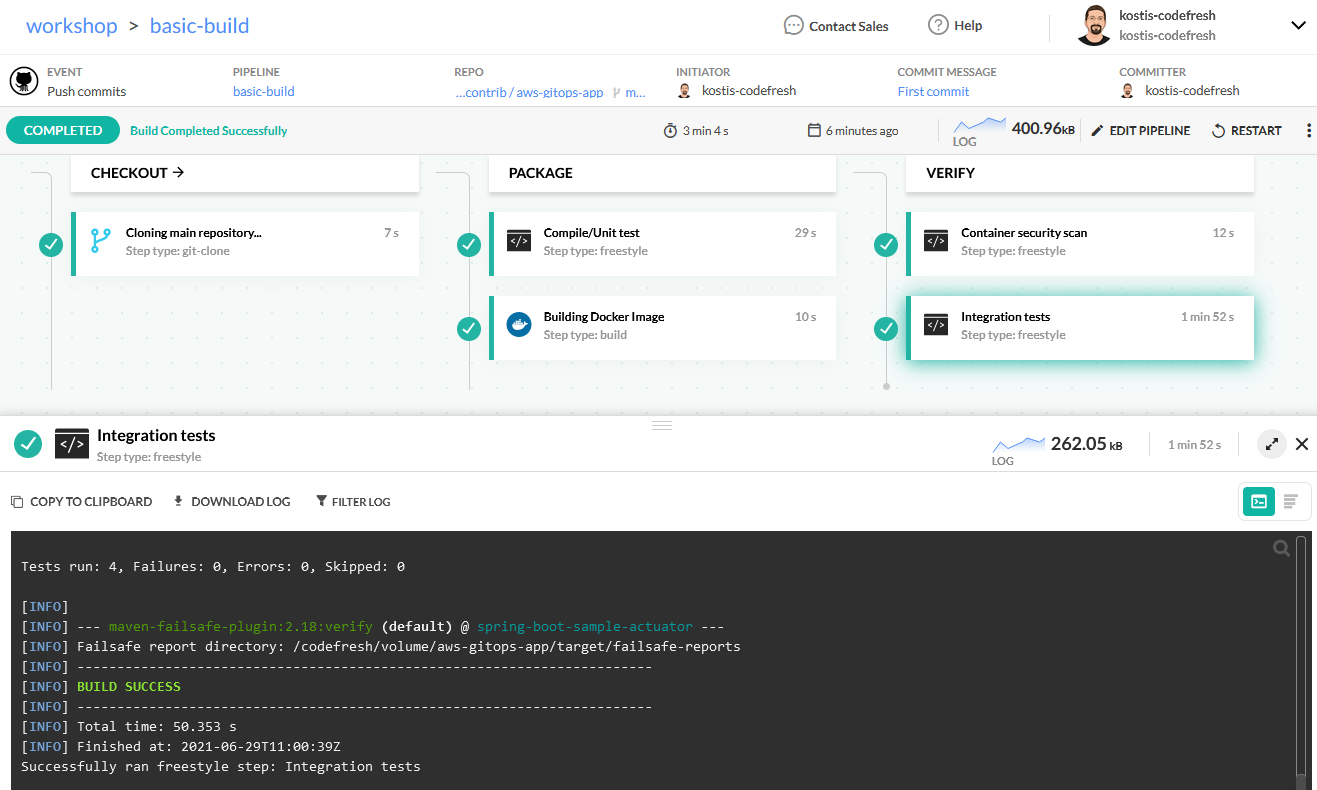Open the basic-build breadcrumb link
The height and width of the screenshot is (790, 1317).
click(200, 26)
